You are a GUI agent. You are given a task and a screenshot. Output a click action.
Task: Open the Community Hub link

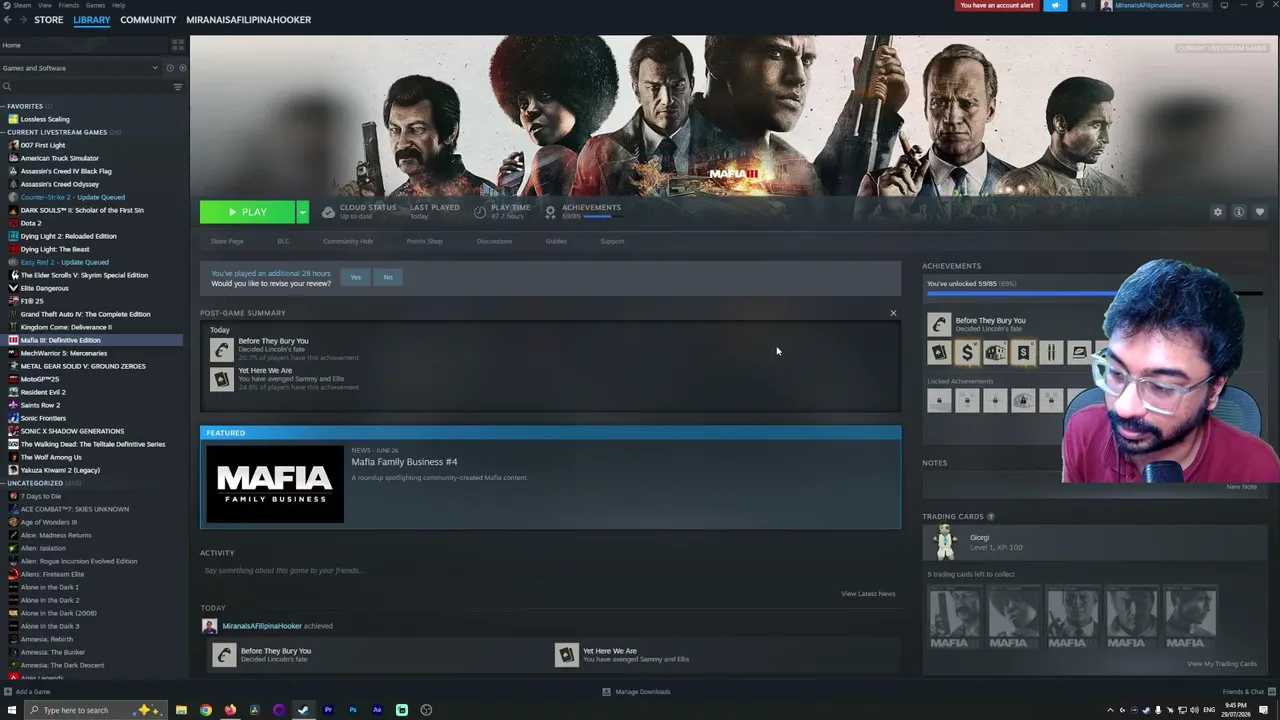[348, 241]
